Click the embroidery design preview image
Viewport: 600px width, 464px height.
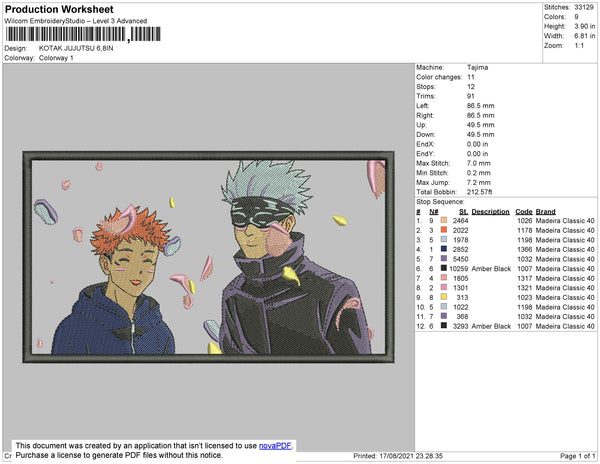coord(209,257)
